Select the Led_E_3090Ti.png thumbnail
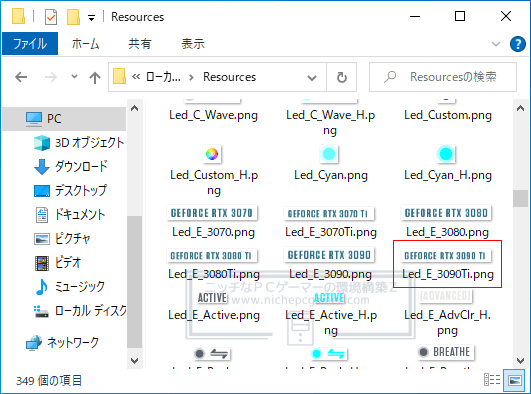Image resolution: width=531 pixels, height=394 pixels. coord(446,255)
